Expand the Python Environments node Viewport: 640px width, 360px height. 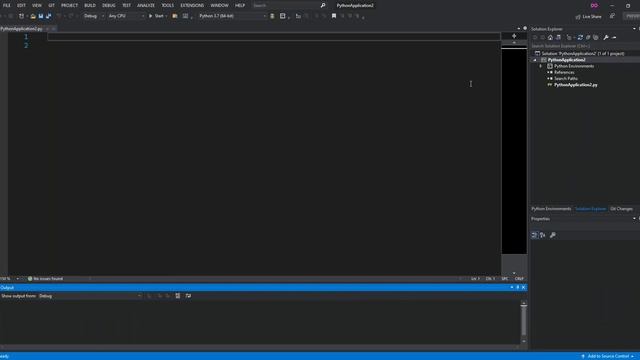pos(541,66)
